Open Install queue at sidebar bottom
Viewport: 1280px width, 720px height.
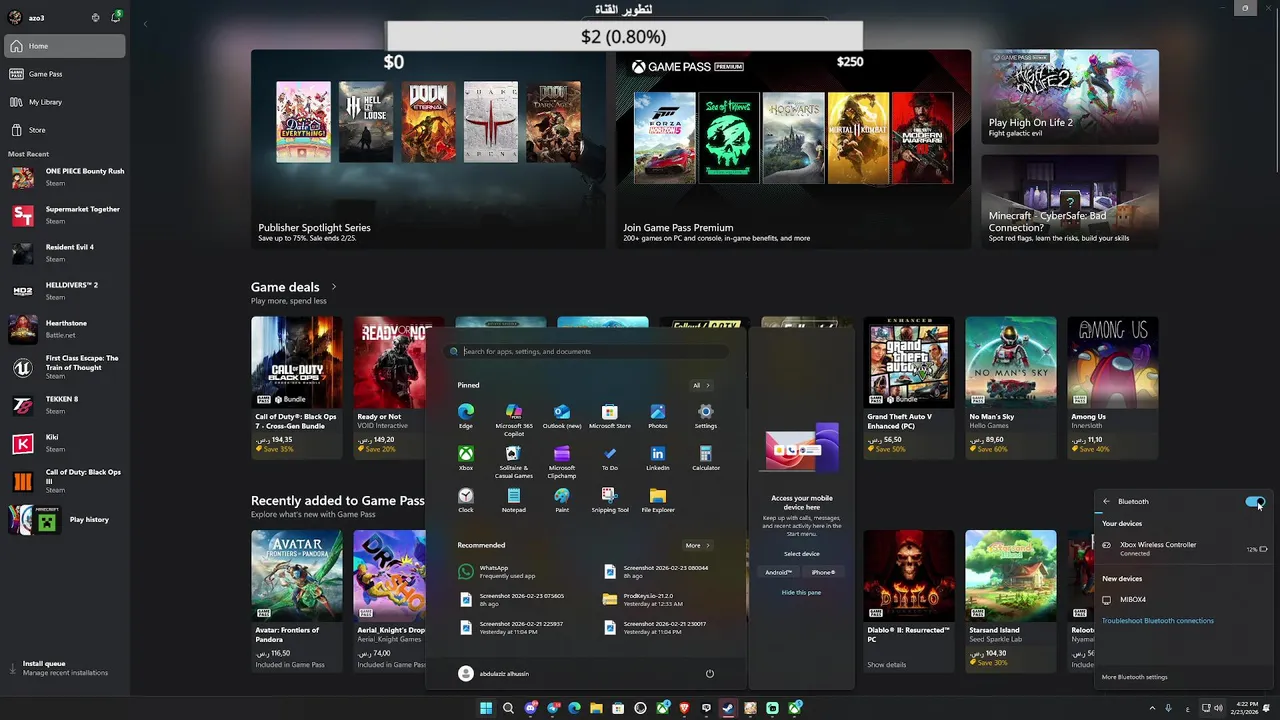[x=65, y=668]
